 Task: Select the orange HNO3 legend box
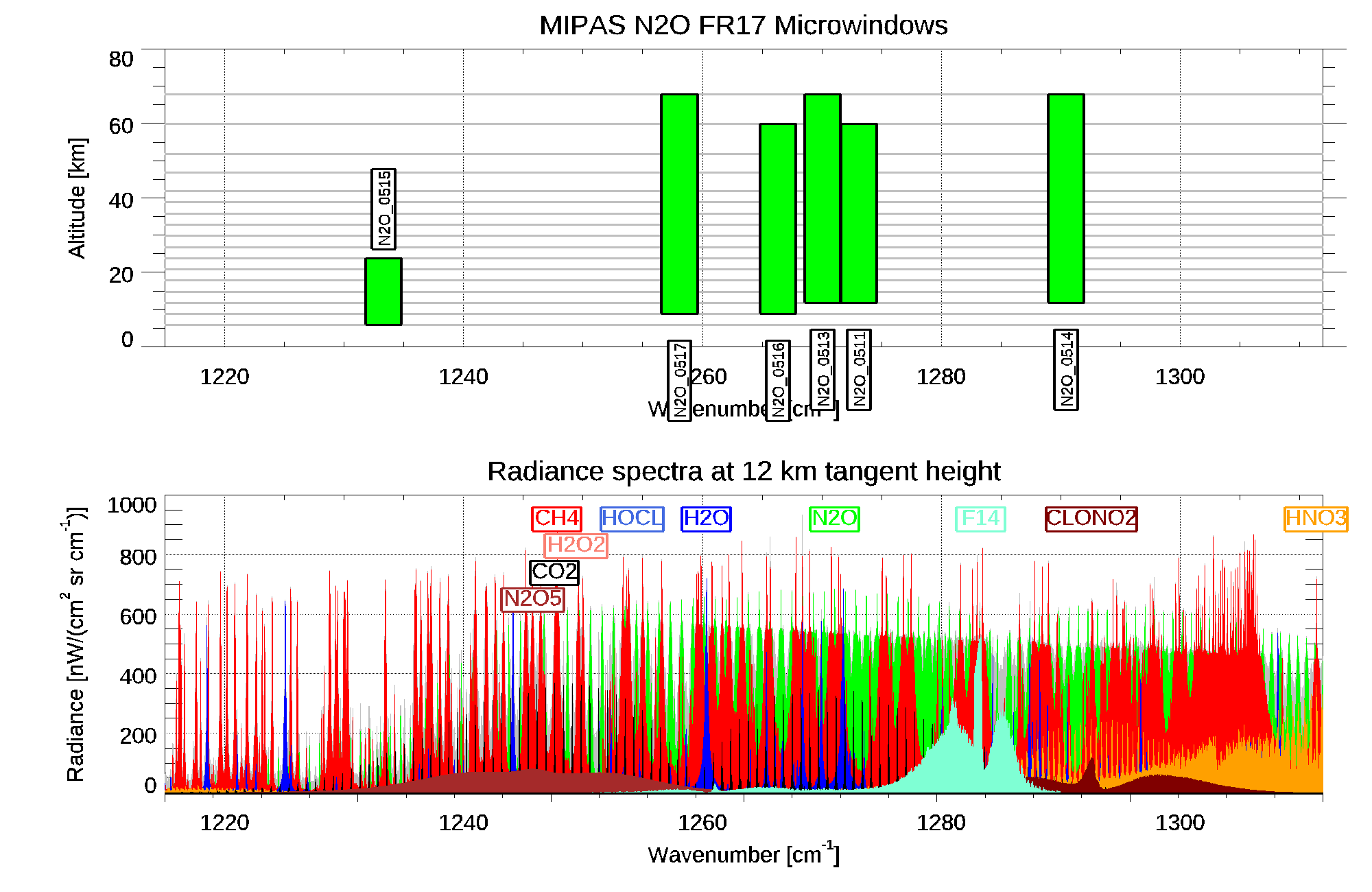tap(1315, 518)
